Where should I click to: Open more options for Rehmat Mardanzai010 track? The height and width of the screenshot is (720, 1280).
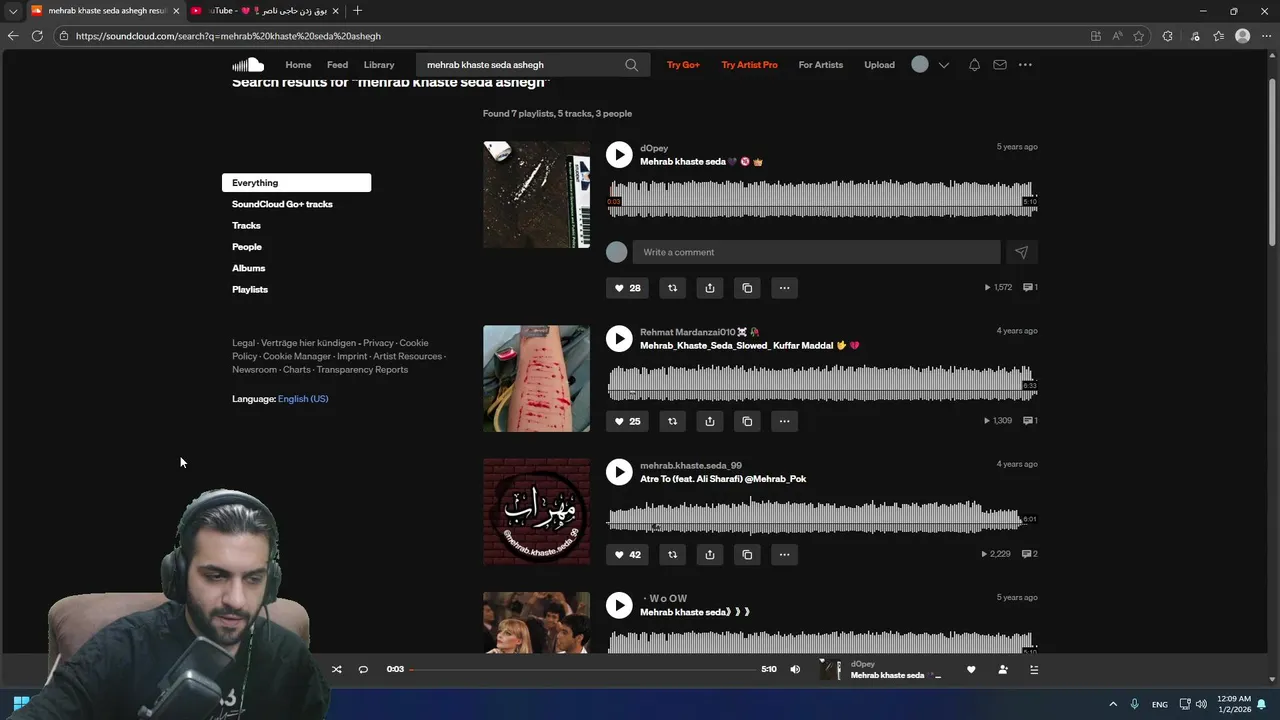pos(784,421)
